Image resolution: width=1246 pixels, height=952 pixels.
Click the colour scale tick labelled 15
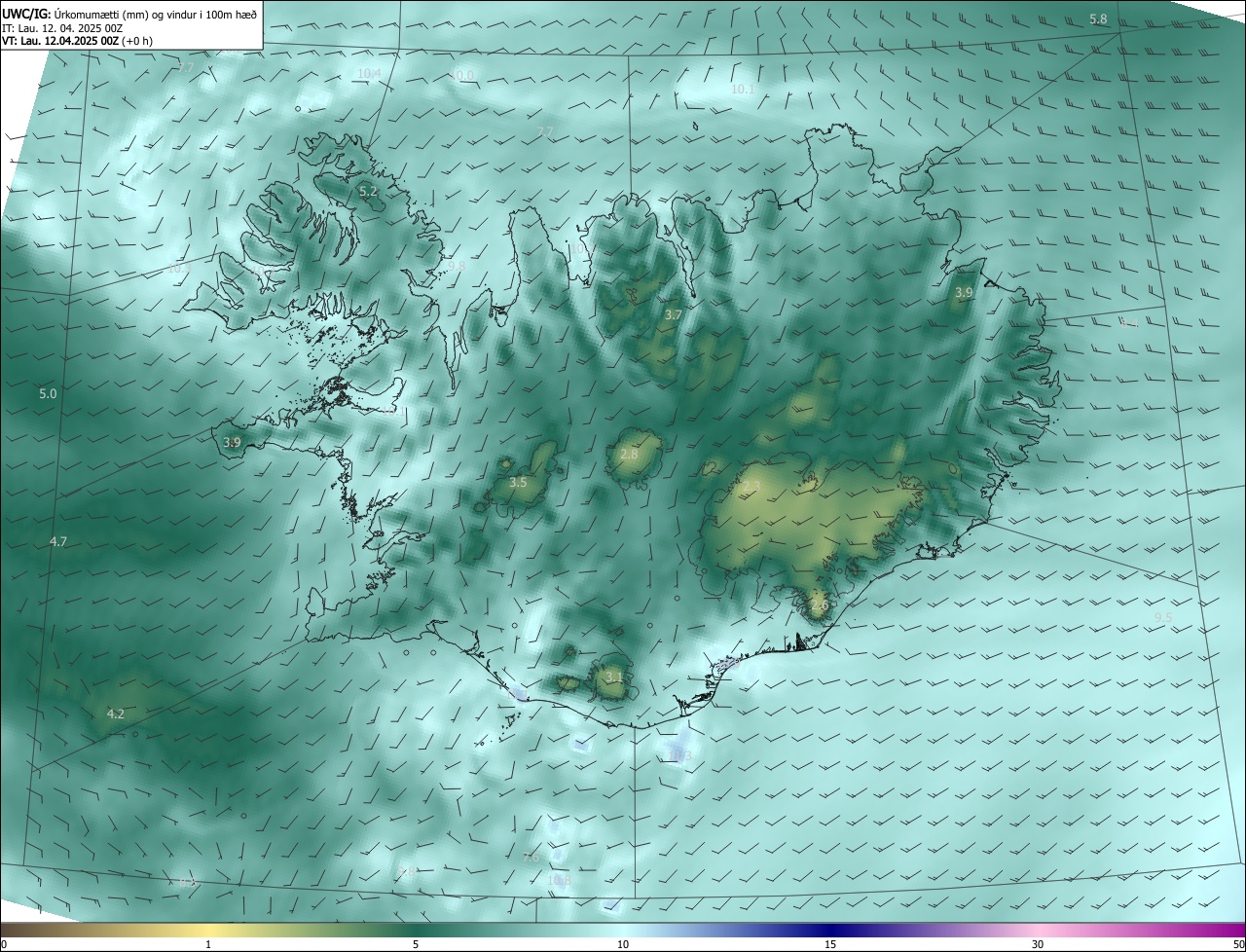click(x=830, y=944)
